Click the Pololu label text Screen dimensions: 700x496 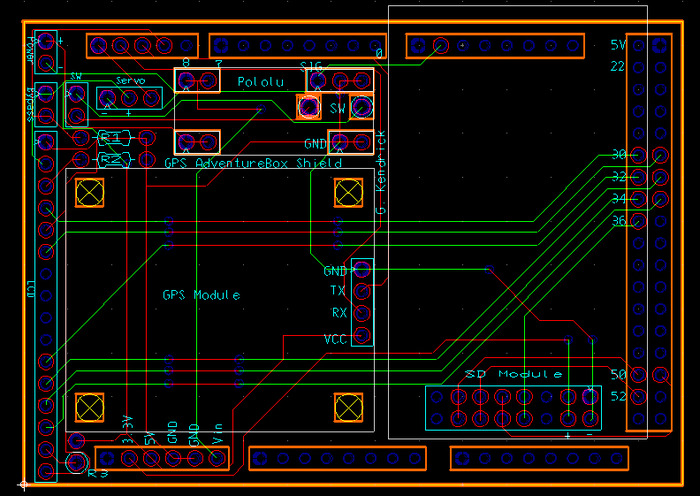click(x=260, y=82)
